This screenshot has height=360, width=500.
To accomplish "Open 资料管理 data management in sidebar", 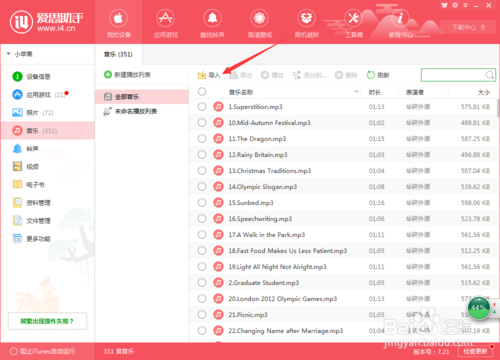I will pyautogui.click(x=31, y=202).
